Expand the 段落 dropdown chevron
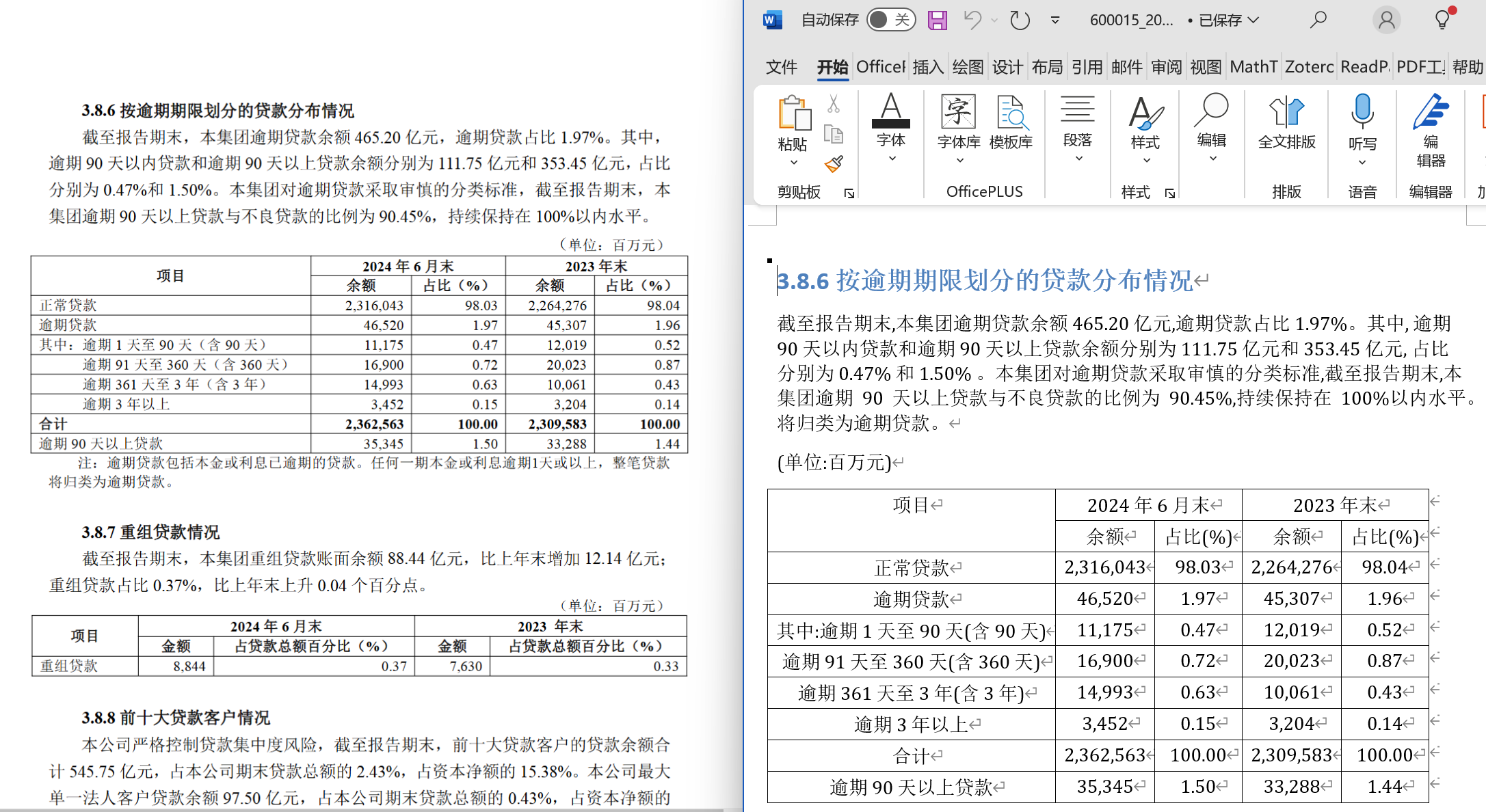The image size is (1486, 812). 1078,159
